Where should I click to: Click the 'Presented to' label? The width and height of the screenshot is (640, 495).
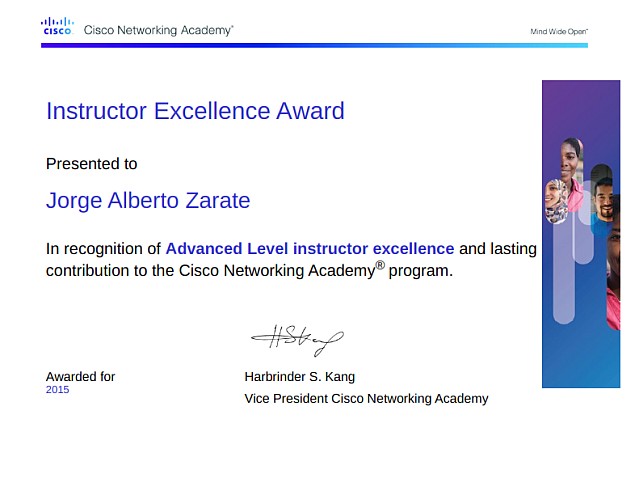(91, 164)
